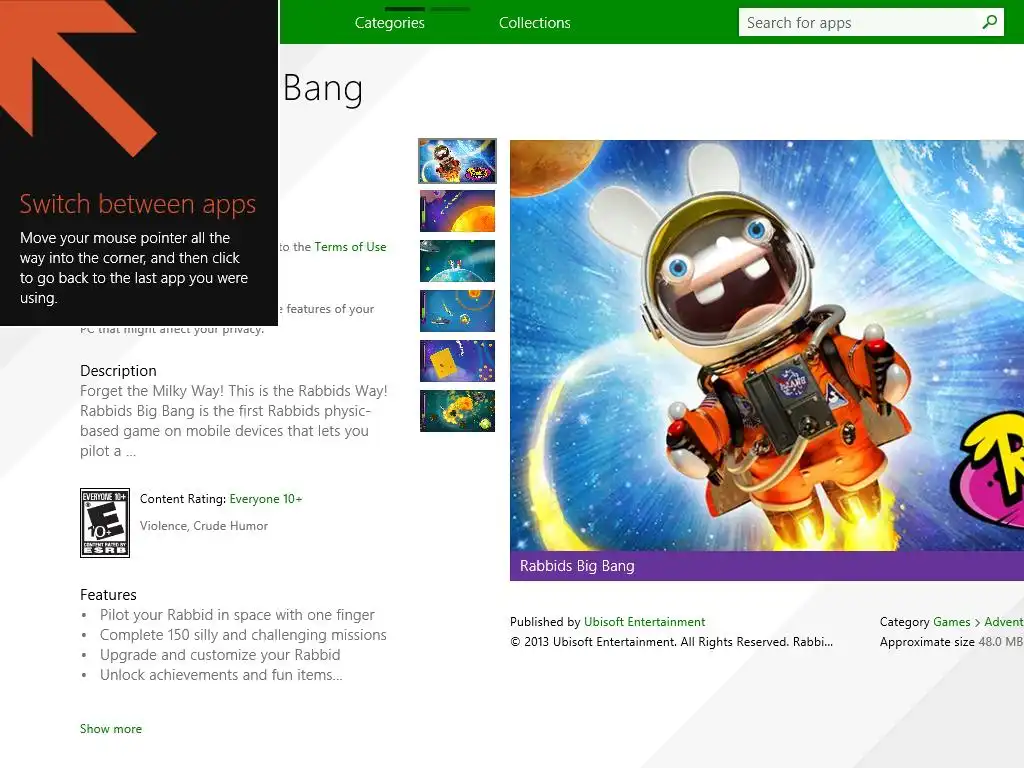The width and height of the screenshot is (1024, 768).
Task: Click the 2013 Ubisoft copyright line
Action: [671, 642]
